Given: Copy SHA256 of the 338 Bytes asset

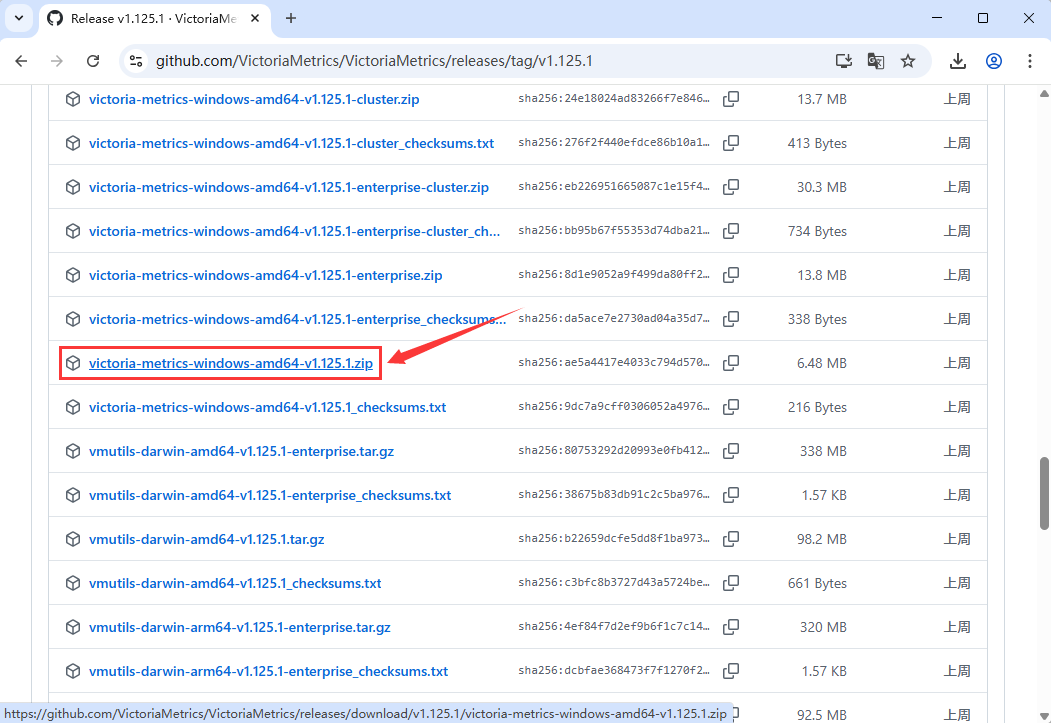Looking at the screenshot, I should point(731,319).
